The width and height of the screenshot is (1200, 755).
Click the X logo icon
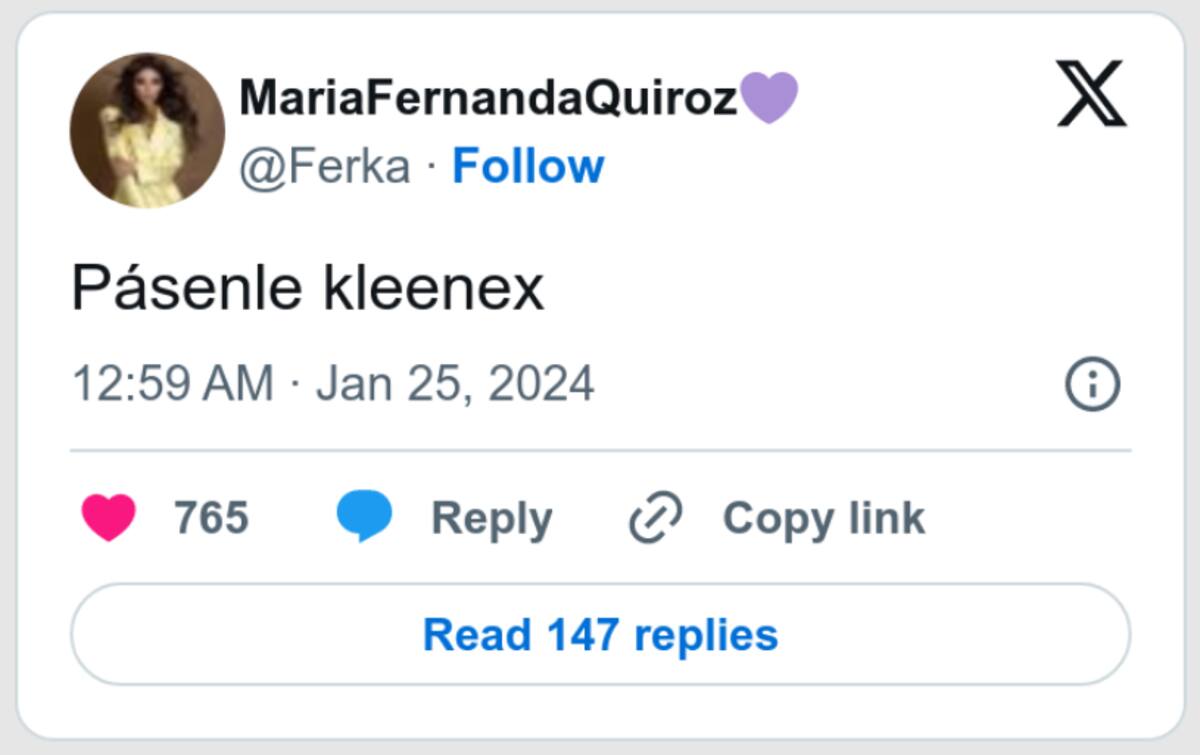tap(1091, 94)
